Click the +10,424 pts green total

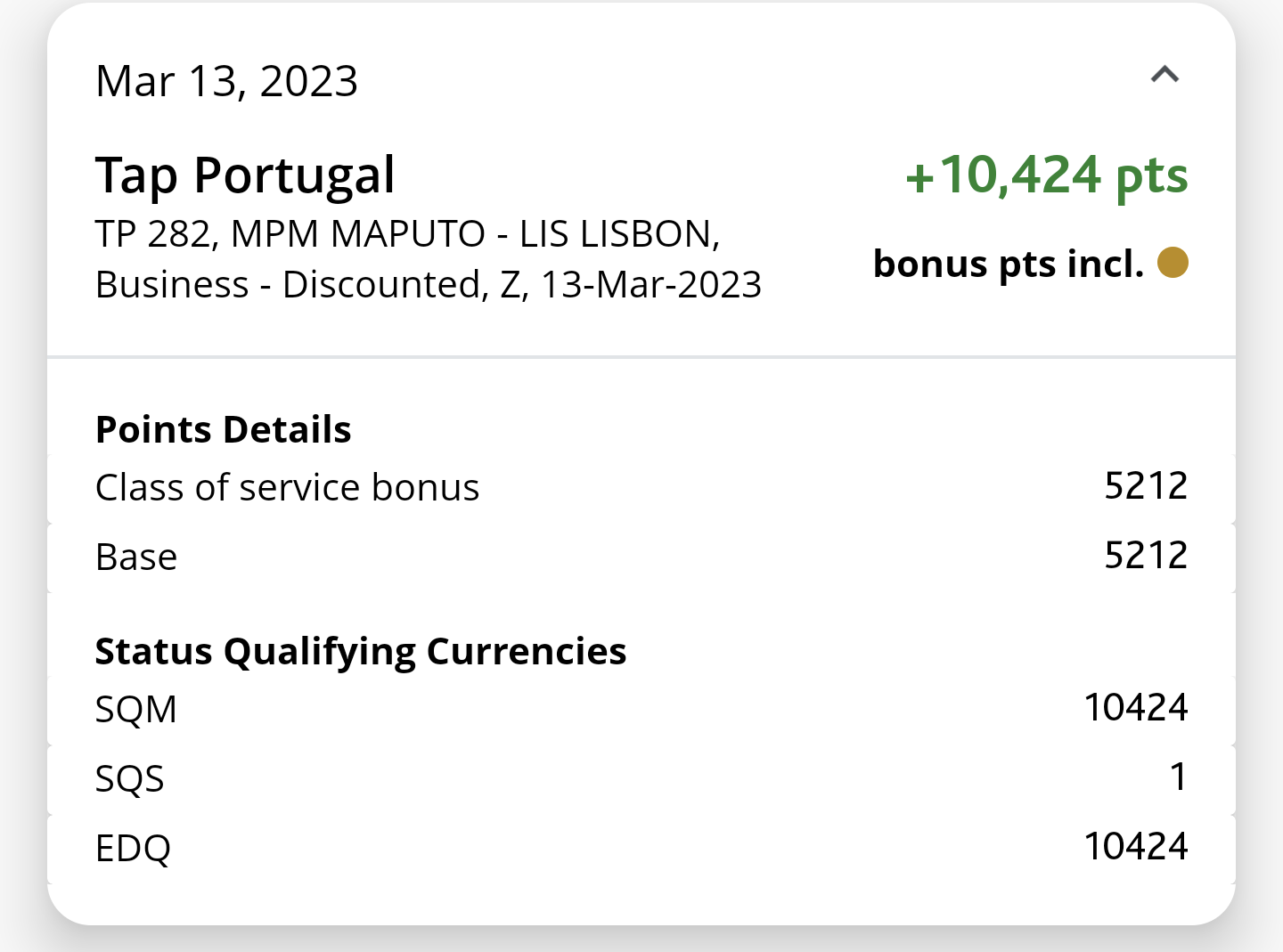pos(1046,175)
